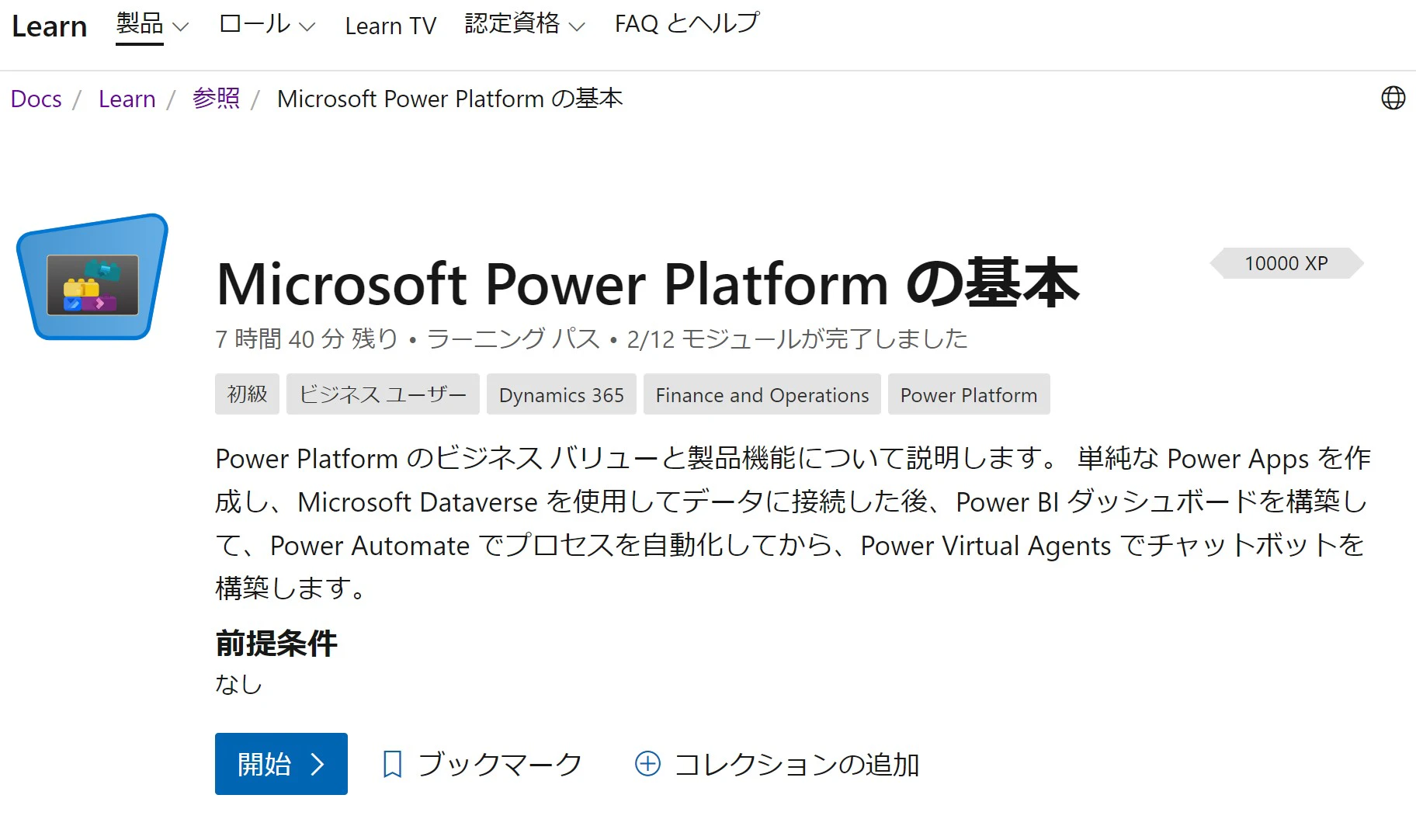The height and width of the screenshot is (840, 1416).
Task: Select the ビジネス ユーザー role tag
Action: (x=383, y=394)
